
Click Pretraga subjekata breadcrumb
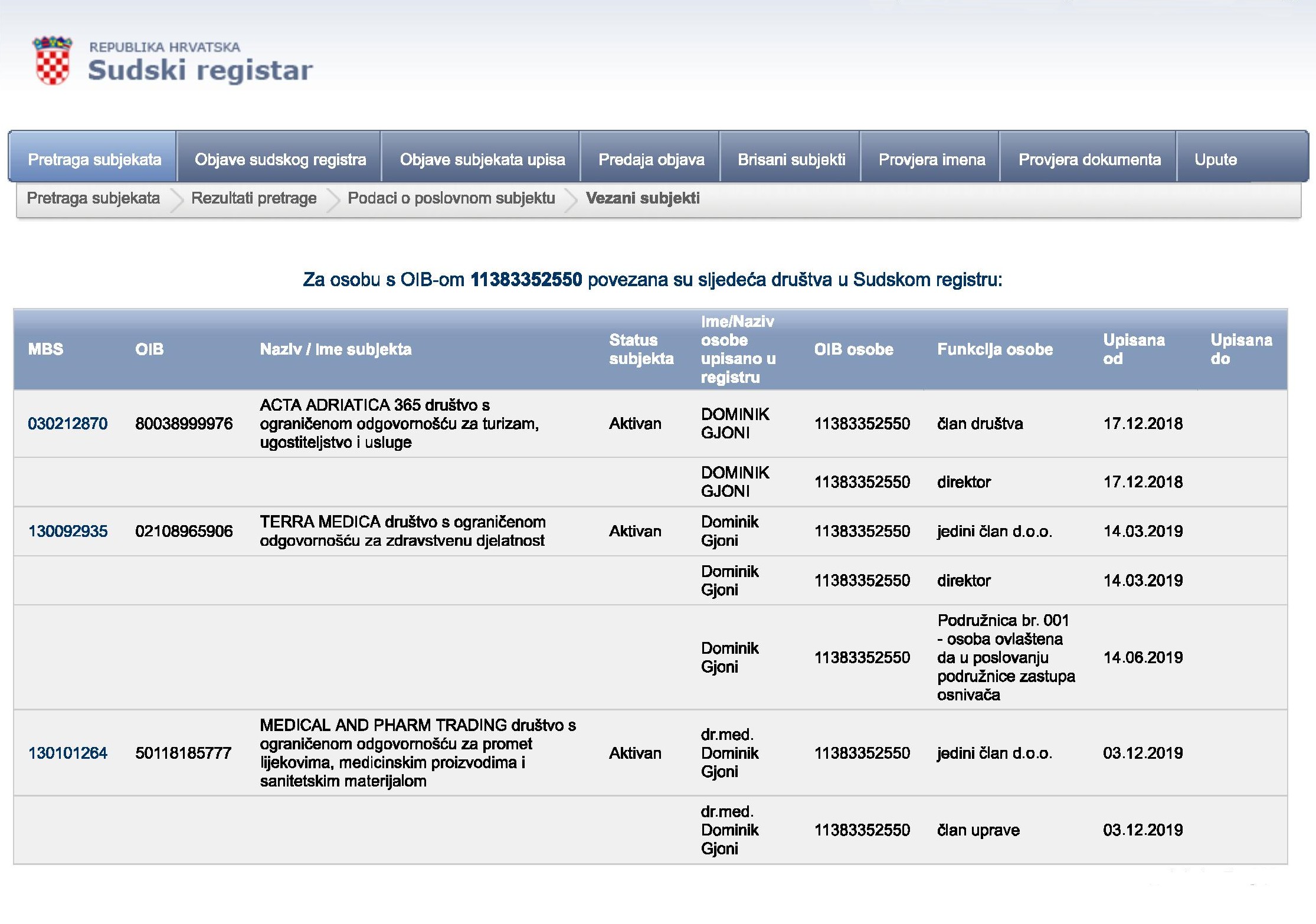93,198
